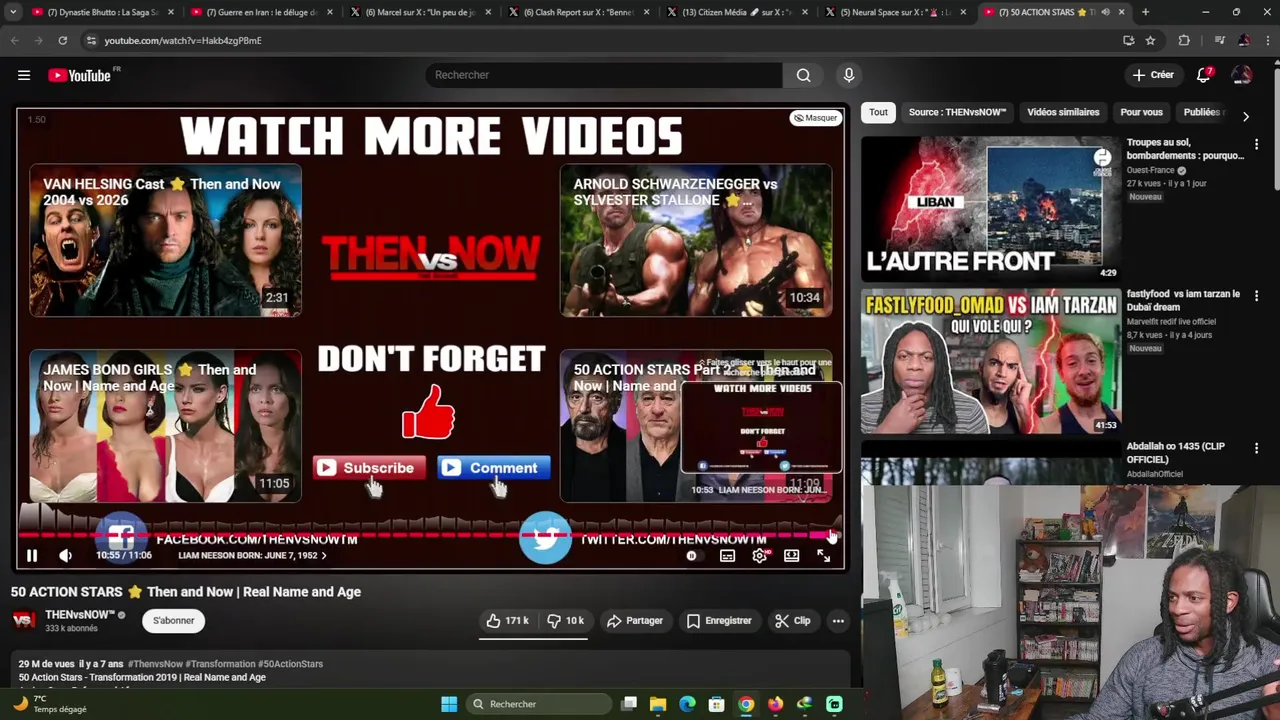
Task: Click the Ouest-France channel name
Action: coord(1150,170)
